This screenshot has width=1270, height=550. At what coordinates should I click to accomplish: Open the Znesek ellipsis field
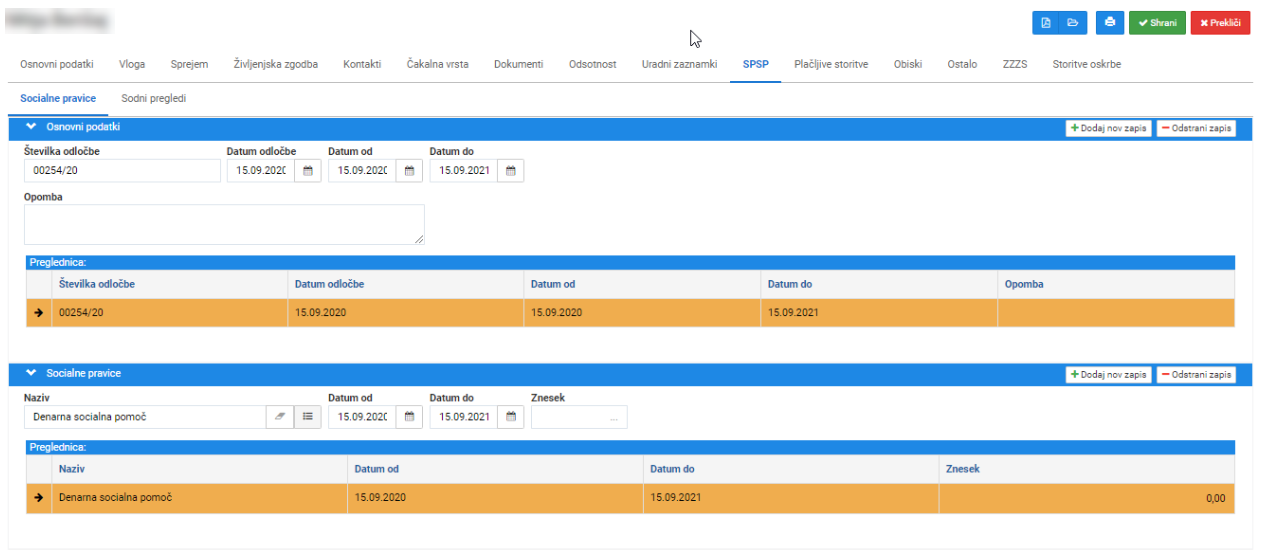pyautogui.click(x=579, y=417)
